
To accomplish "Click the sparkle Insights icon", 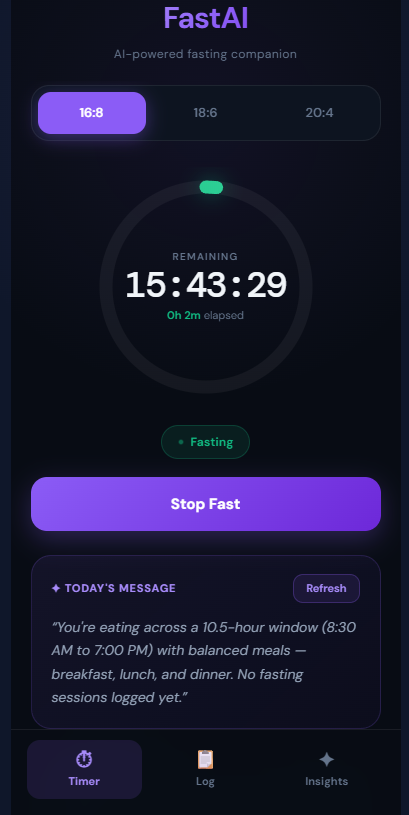I will coord(326,759).
